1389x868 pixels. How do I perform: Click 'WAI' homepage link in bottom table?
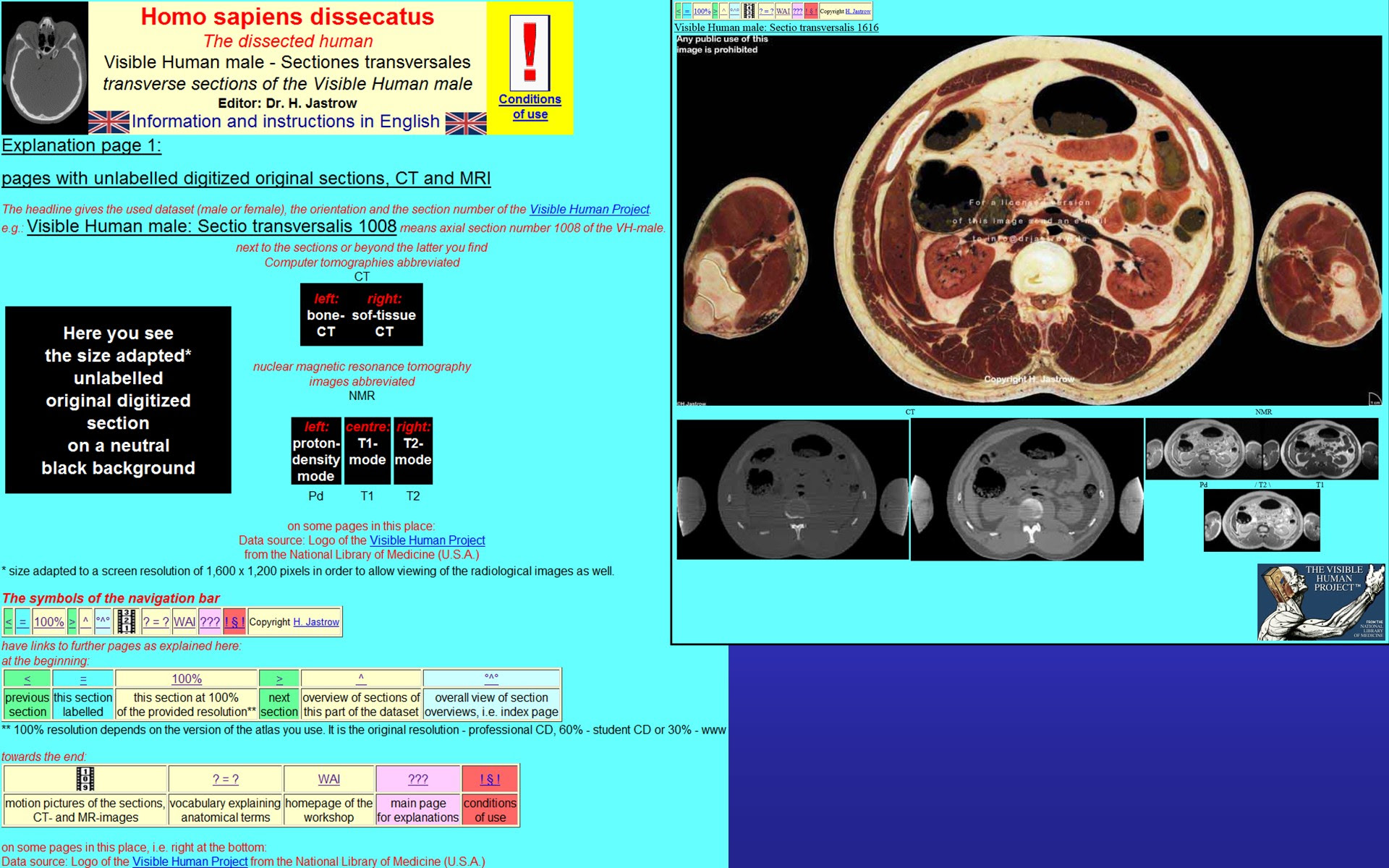point(328,779)
